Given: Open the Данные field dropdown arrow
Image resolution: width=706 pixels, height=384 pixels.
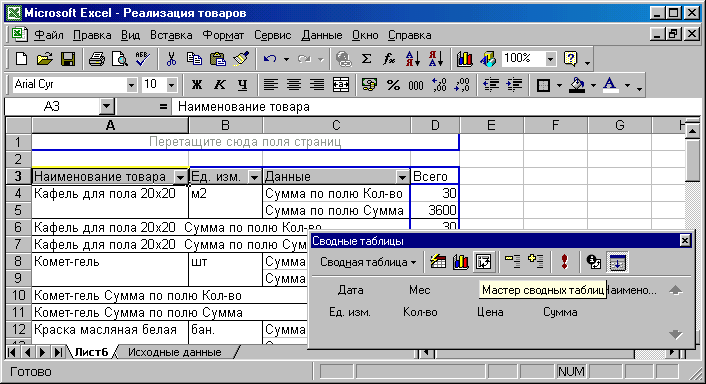Looking at the screenshot, I should (x=403, y=177).
